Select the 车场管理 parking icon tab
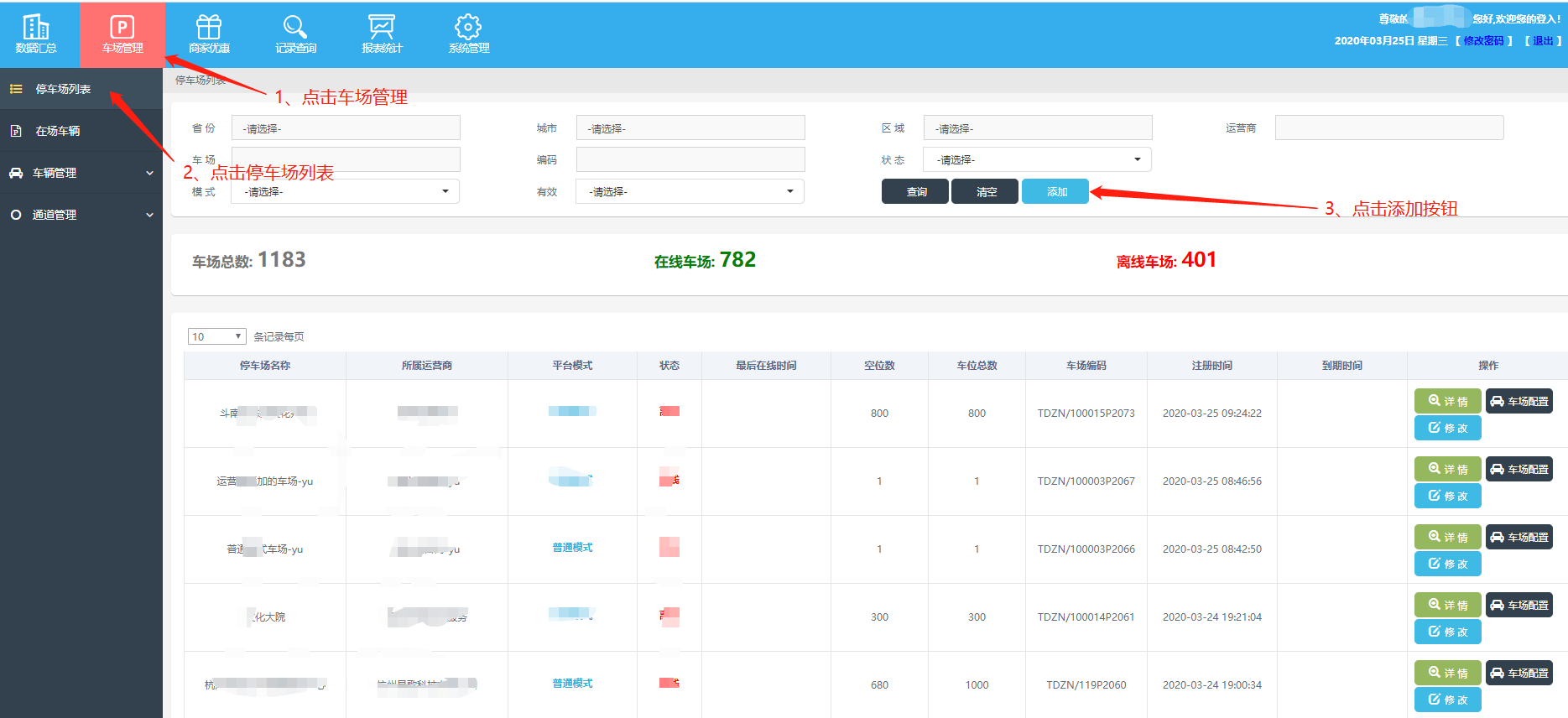 [122, 34]
